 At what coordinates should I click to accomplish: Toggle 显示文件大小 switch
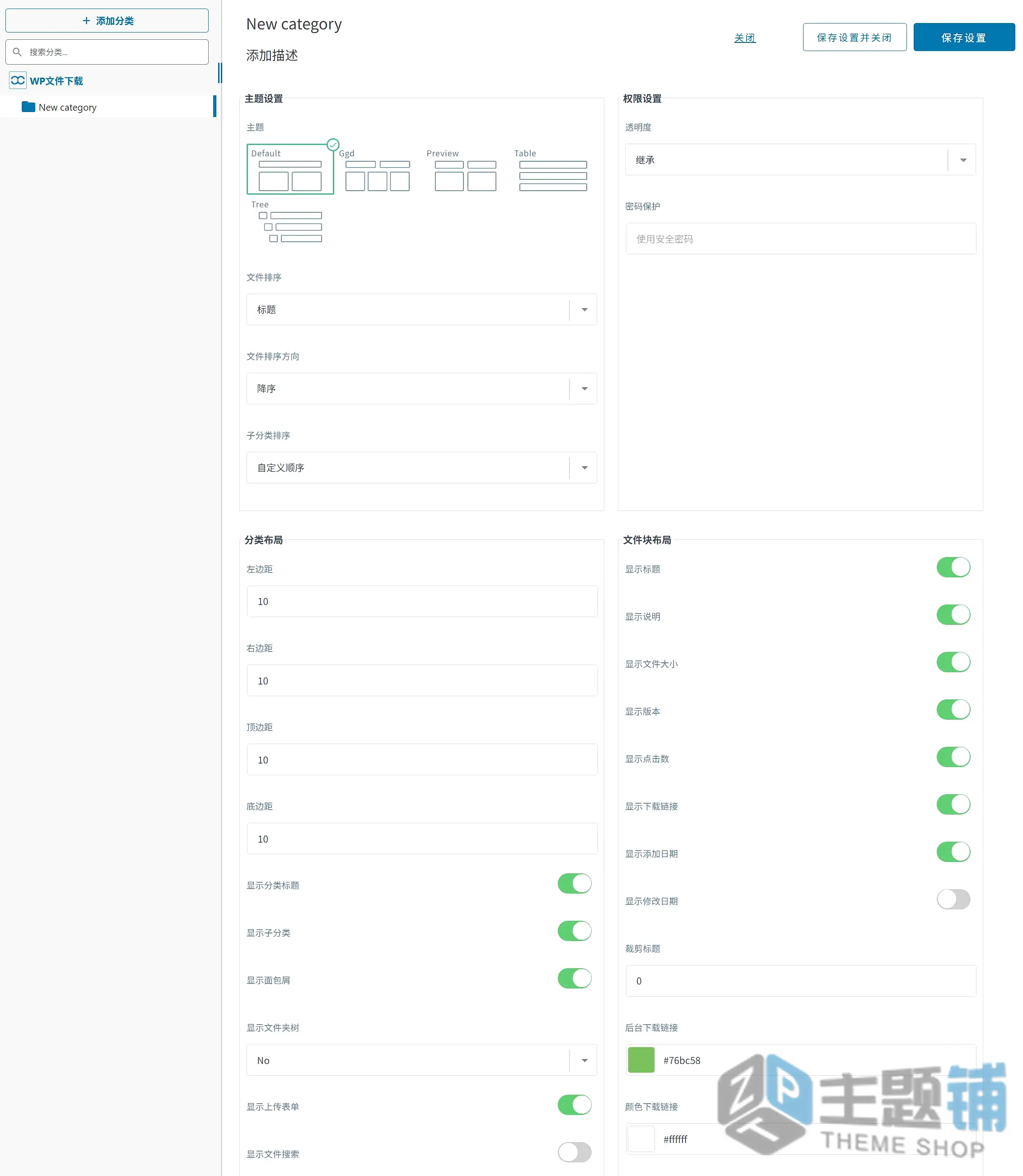click(x=953, y=662)
